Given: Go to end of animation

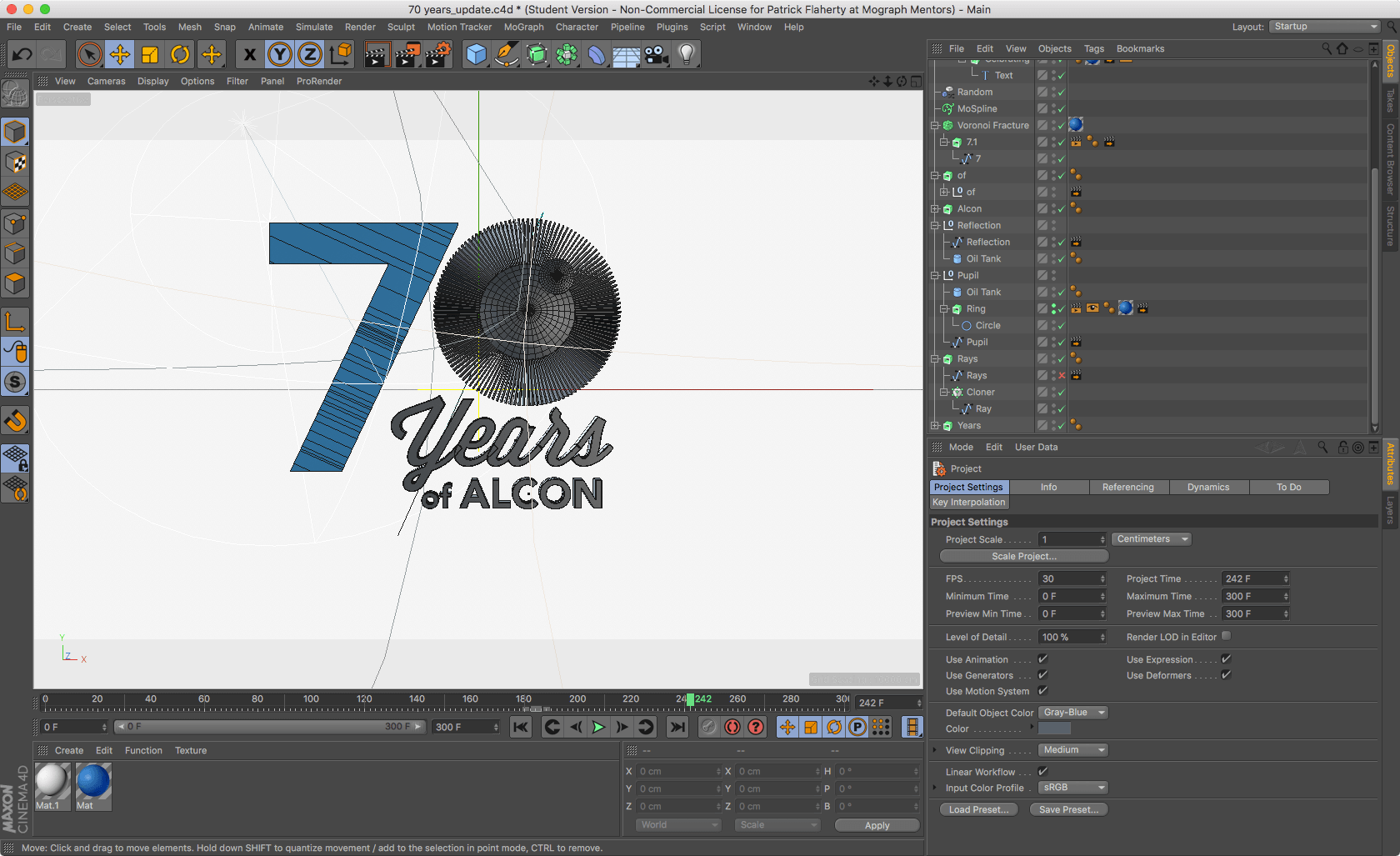Looking at the screenshot, I should 677,727.
